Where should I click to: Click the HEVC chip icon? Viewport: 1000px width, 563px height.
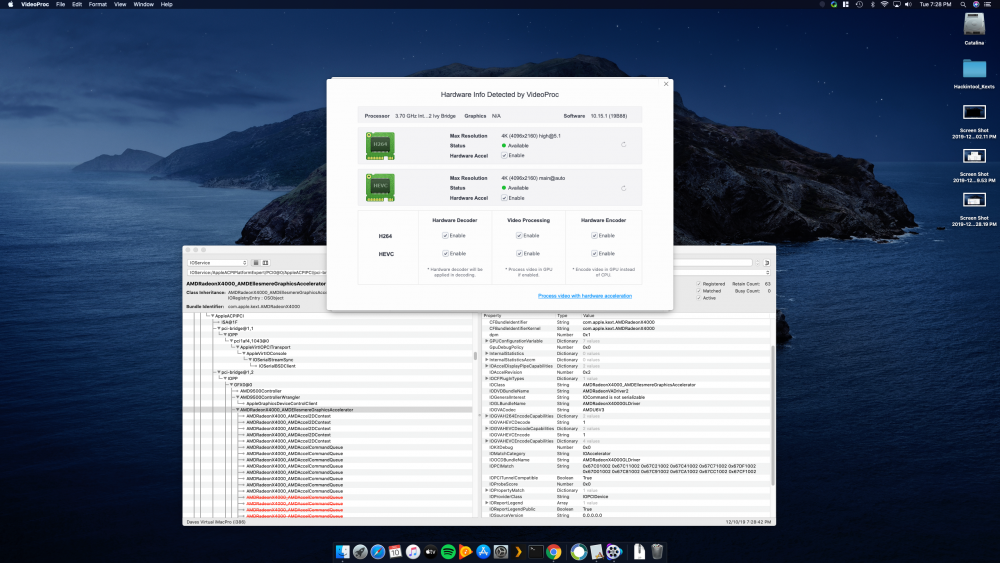(380, 187)
